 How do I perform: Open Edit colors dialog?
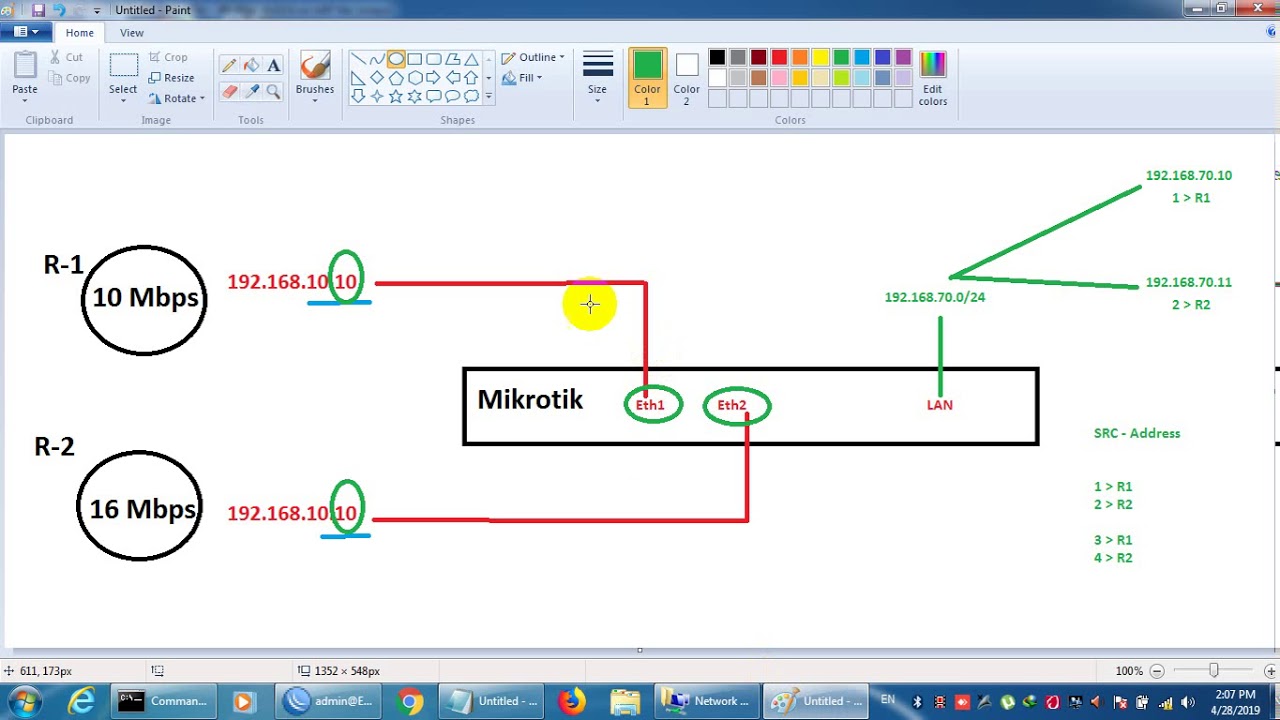click(x=932, y=78)
